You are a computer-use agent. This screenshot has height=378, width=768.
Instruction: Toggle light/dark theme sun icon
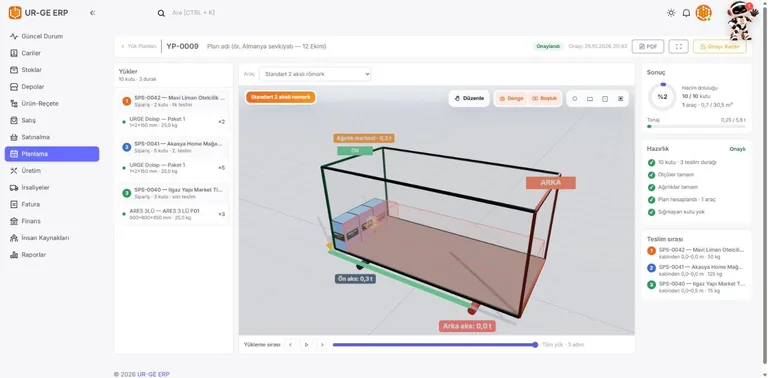tap(671, 13)
